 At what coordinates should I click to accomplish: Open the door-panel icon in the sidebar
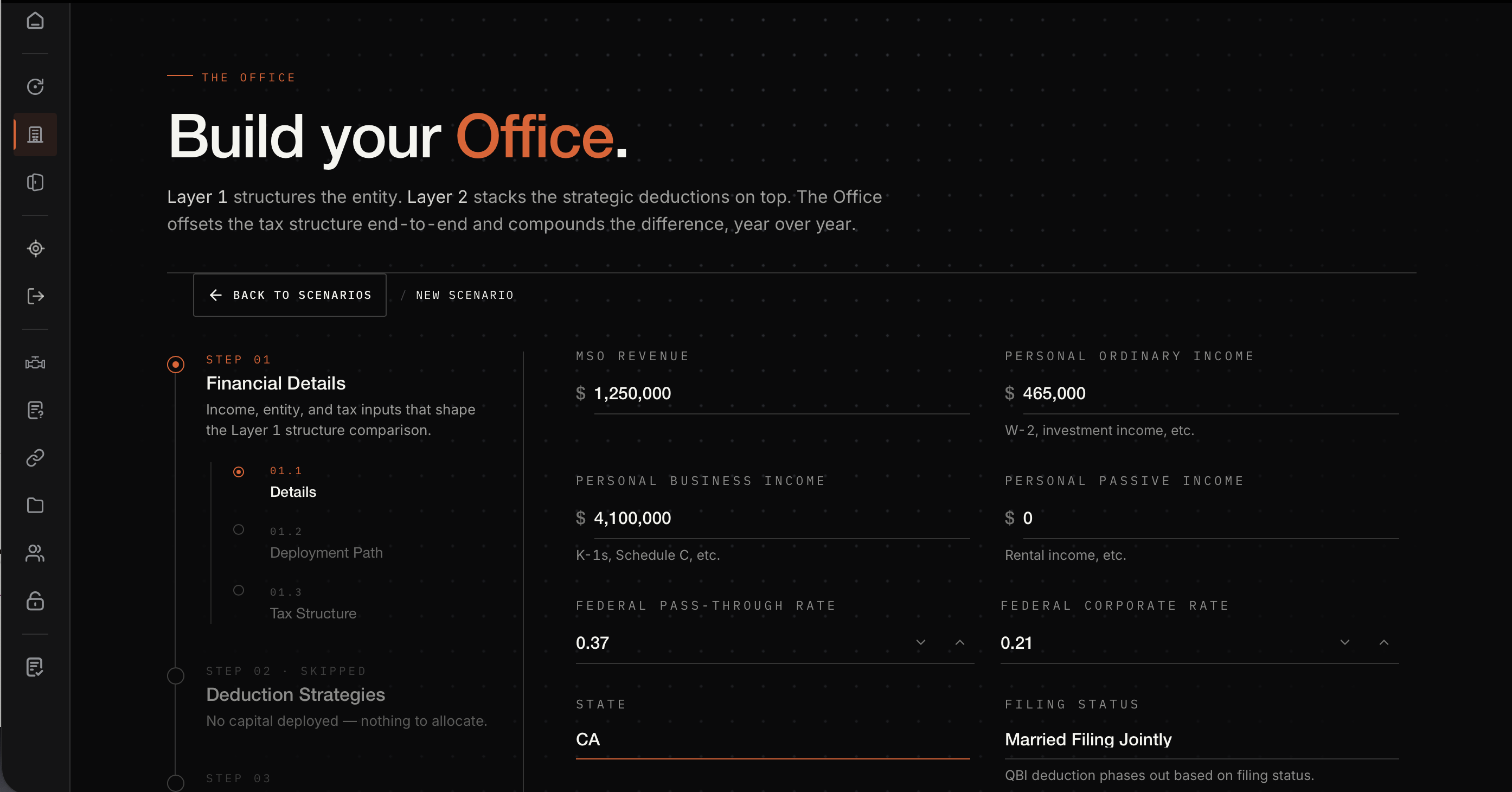click(35, 182)
